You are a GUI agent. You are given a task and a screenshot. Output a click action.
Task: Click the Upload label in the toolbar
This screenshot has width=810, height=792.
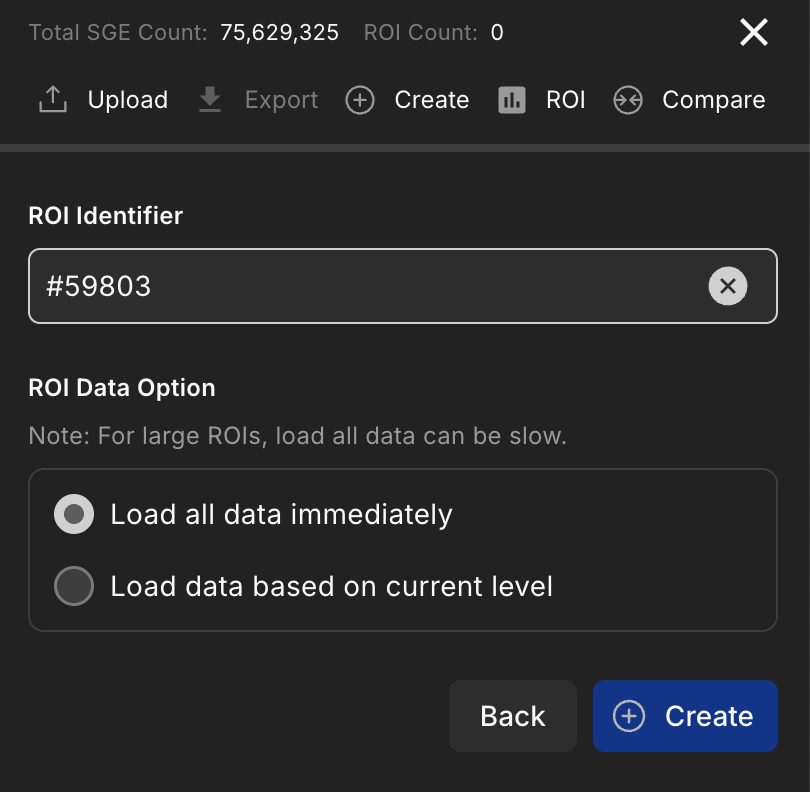tap(128, 100)
